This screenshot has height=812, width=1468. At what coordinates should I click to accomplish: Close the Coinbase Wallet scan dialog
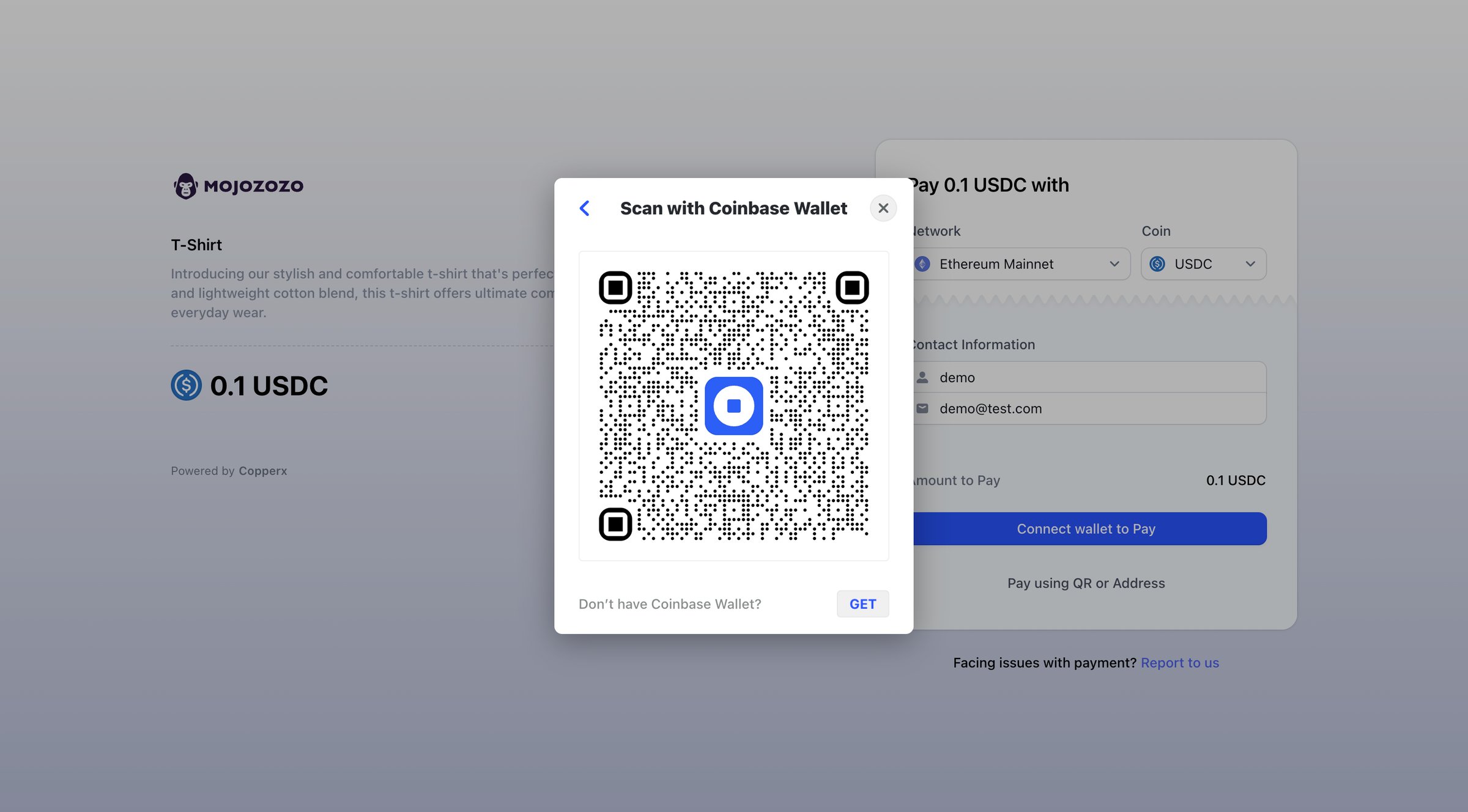click(x=883, y=209)
